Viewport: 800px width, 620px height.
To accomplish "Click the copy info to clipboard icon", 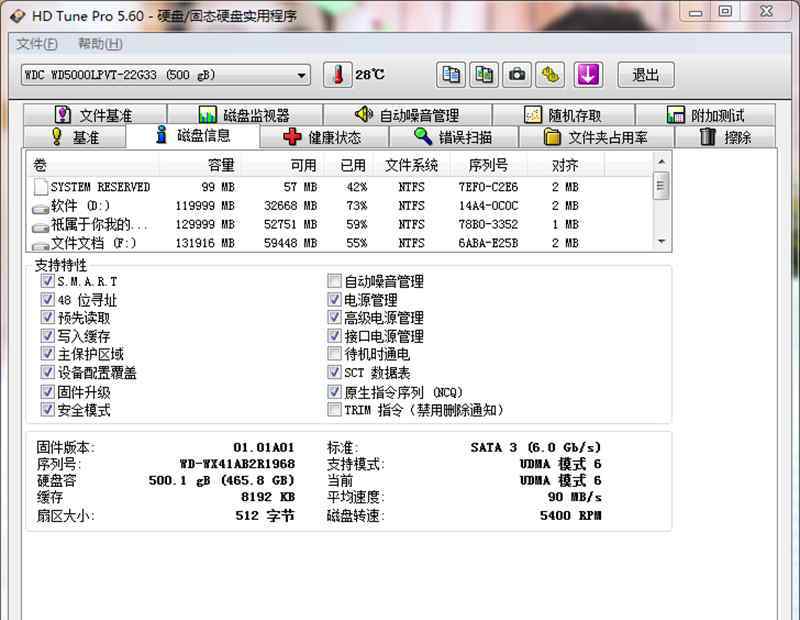I will (451, 75).
